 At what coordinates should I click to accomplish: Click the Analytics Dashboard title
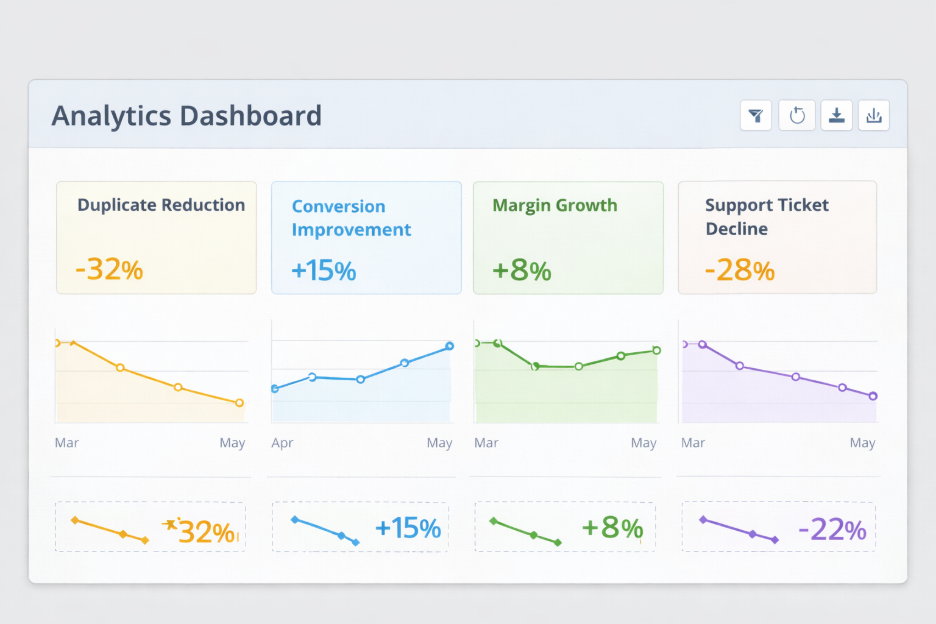187,116
